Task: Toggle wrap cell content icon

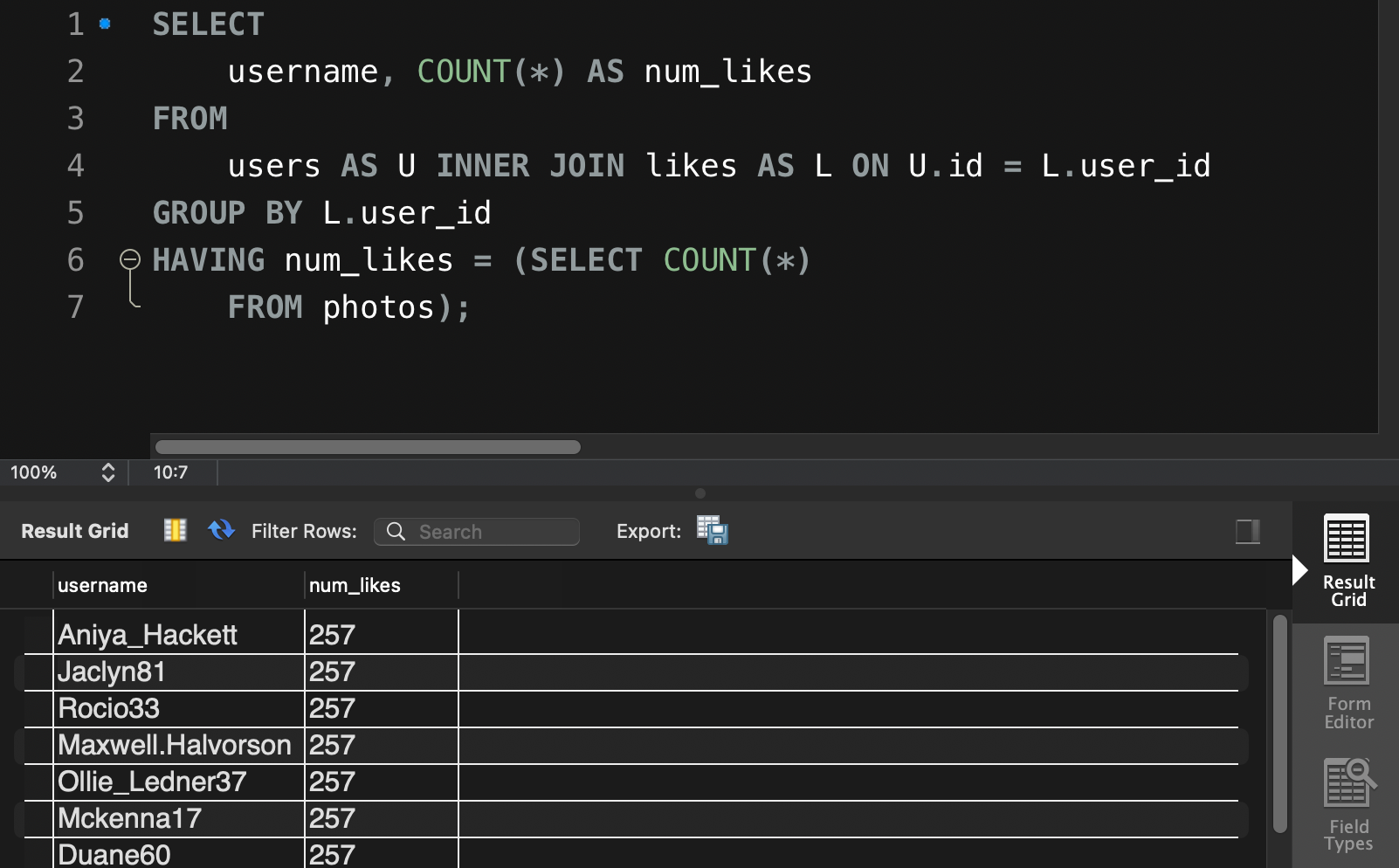Action: (176, 530)
